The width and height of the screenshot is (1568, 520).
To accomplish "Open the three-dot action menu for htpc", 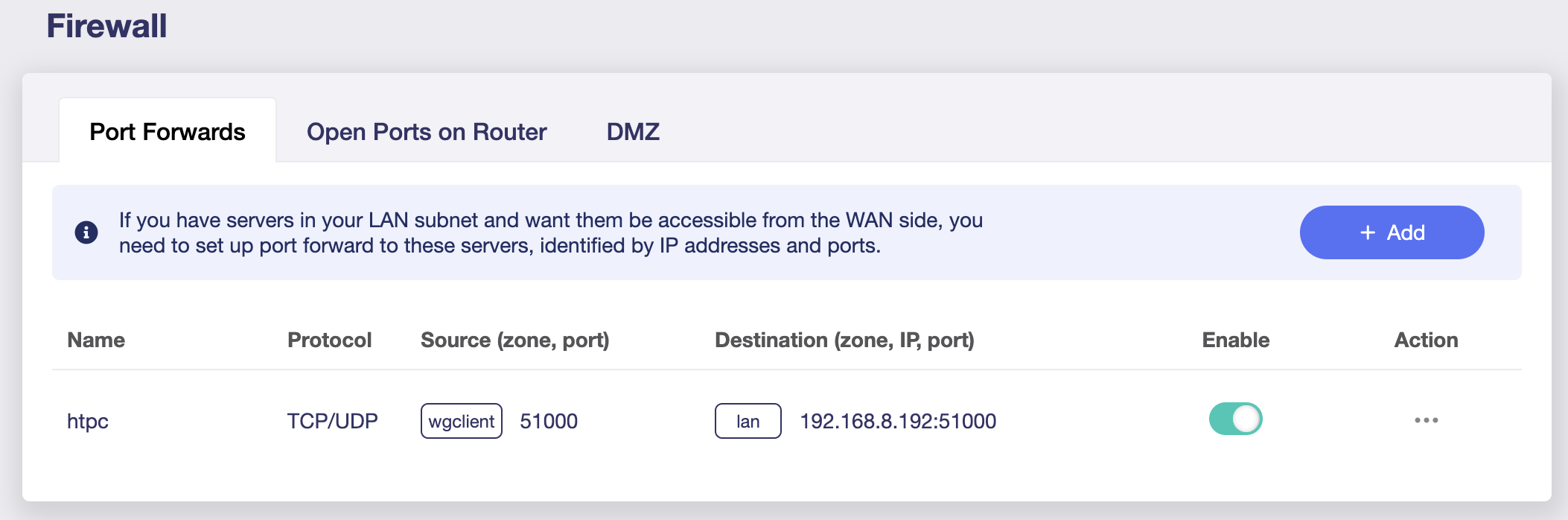I will click(1426, 420).
